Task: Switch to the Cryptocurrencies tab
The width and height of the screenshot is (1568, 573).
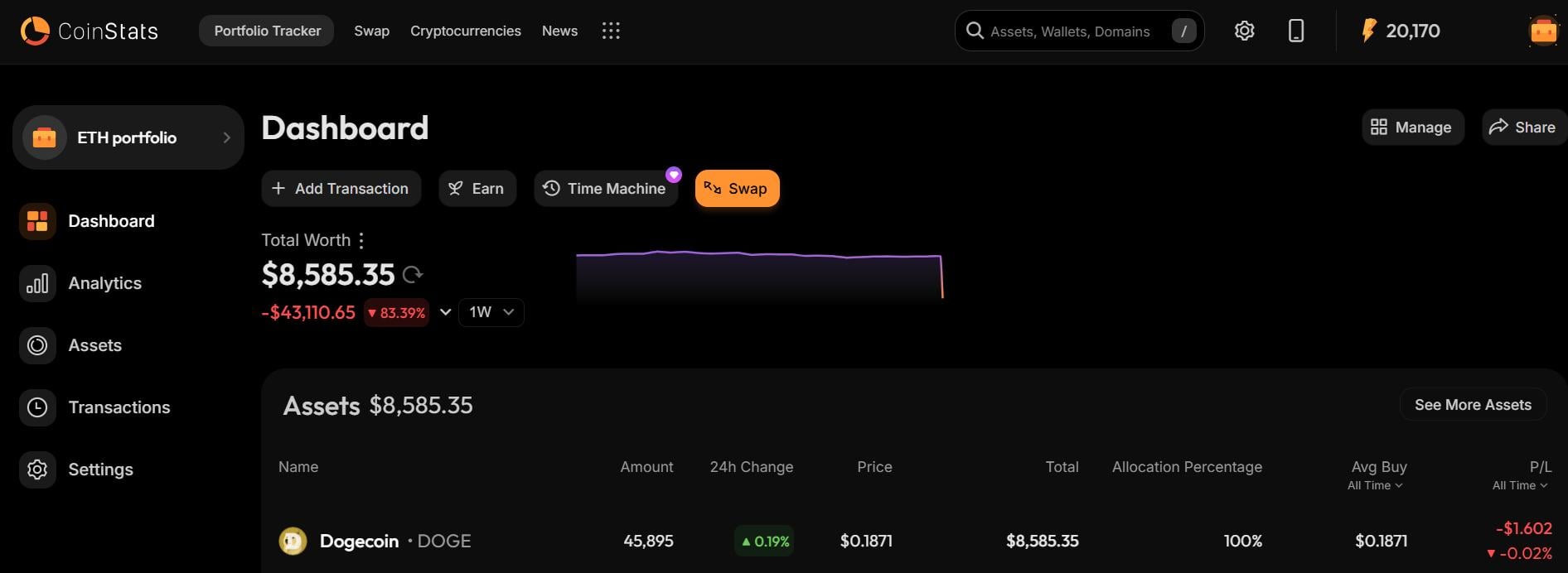Action: (x=465, y=31)
